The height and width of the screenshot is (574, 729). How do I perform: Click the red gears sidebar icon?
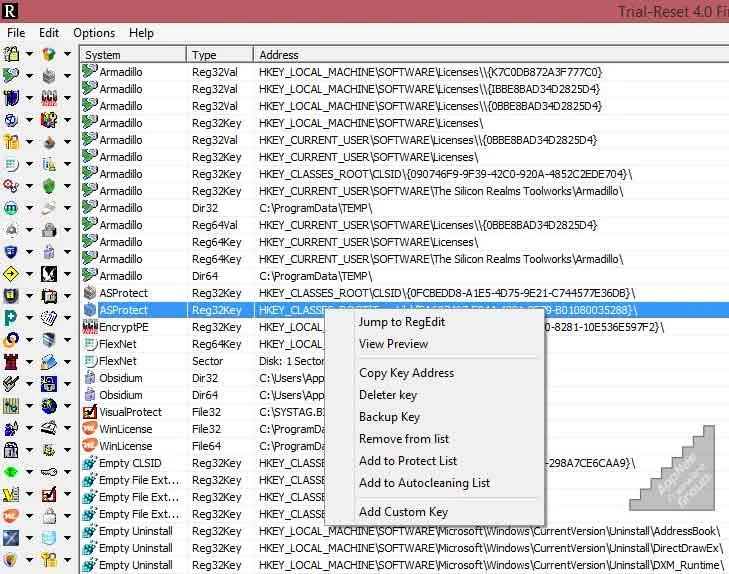[x=11, y=185]
